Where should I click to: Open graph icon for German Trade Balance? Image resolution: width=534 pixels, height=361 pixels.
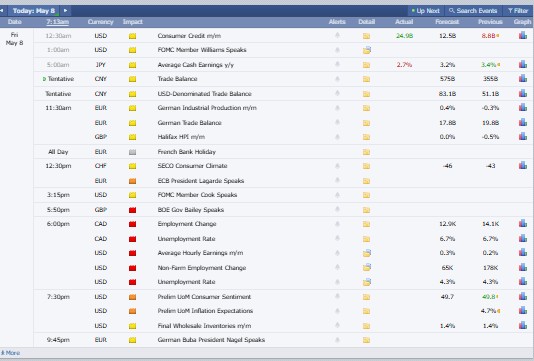click(x=523, y=122)
